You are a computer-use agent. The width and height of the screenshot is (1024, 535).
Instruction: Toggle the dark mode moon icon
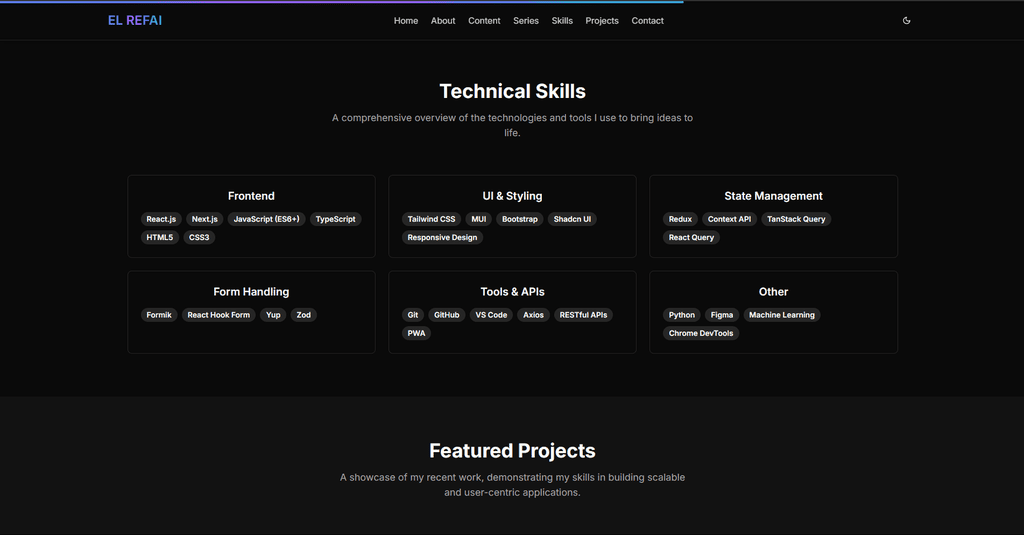[906, 21]
